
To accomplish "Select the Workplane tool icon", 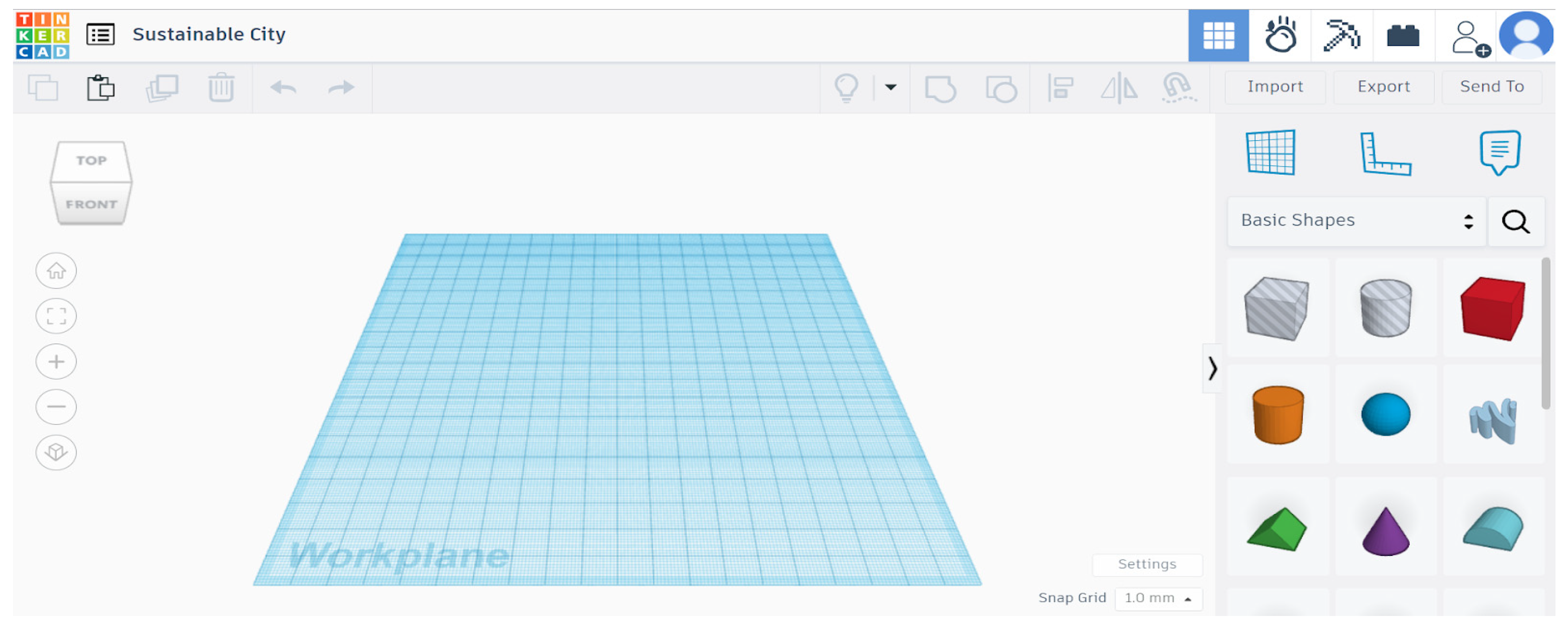I will 1270,153.
